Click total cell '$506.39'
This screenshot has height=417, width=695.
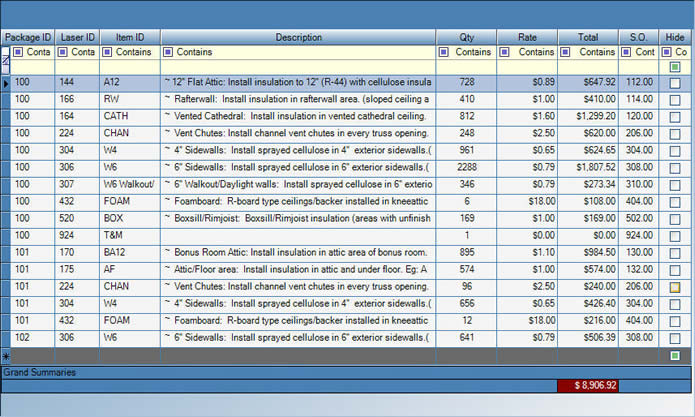588,338
